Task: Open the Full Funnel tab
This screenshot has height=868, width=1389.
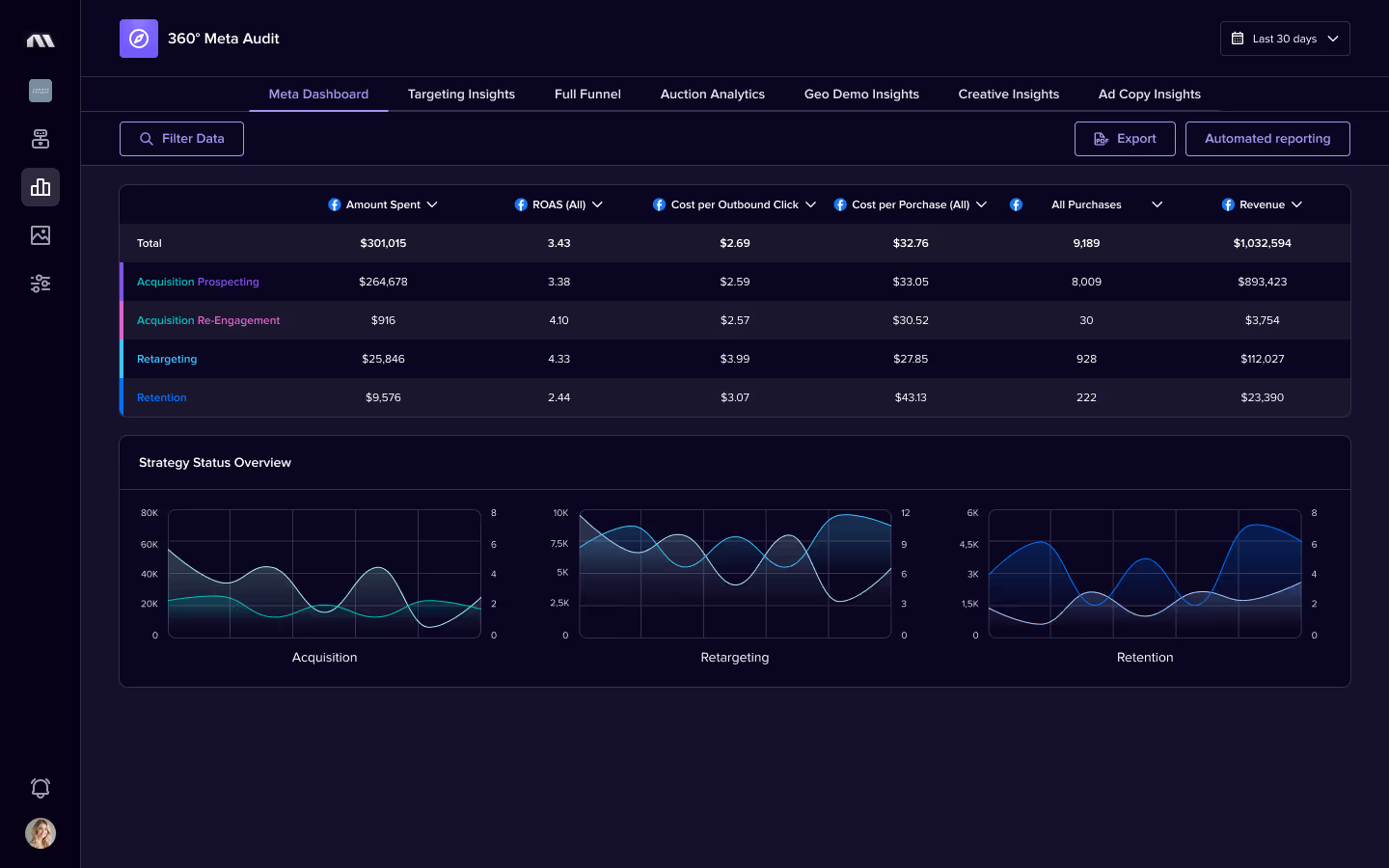Action: 587,94
